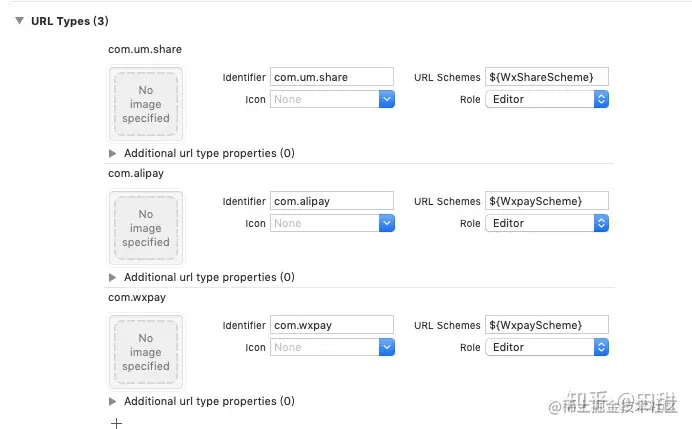Select the com.alipay image well

pos(146,228)
